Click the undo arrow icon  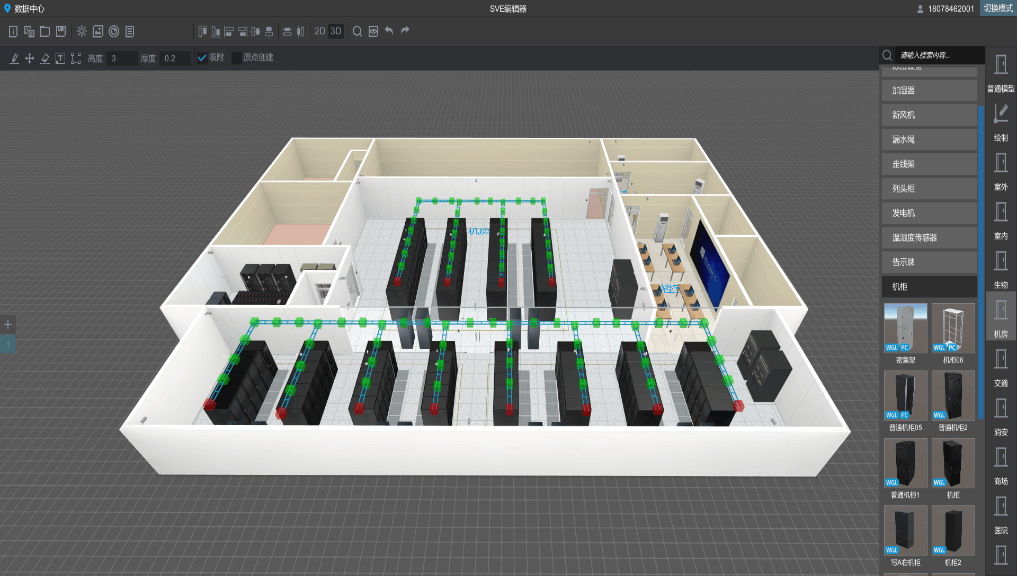pyautogui.click(x=389, y=31)
